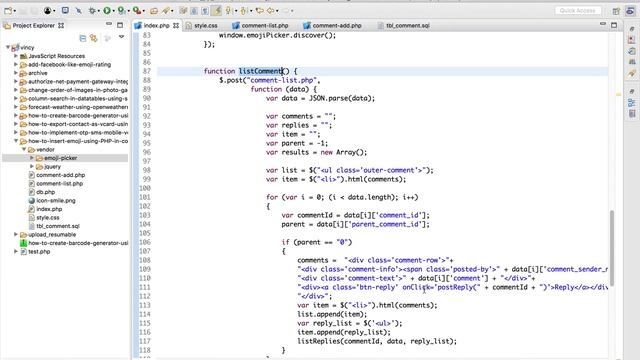Maximize the Project Explorer view
This screenshot has height=360, width=640.
pos(120,25)
